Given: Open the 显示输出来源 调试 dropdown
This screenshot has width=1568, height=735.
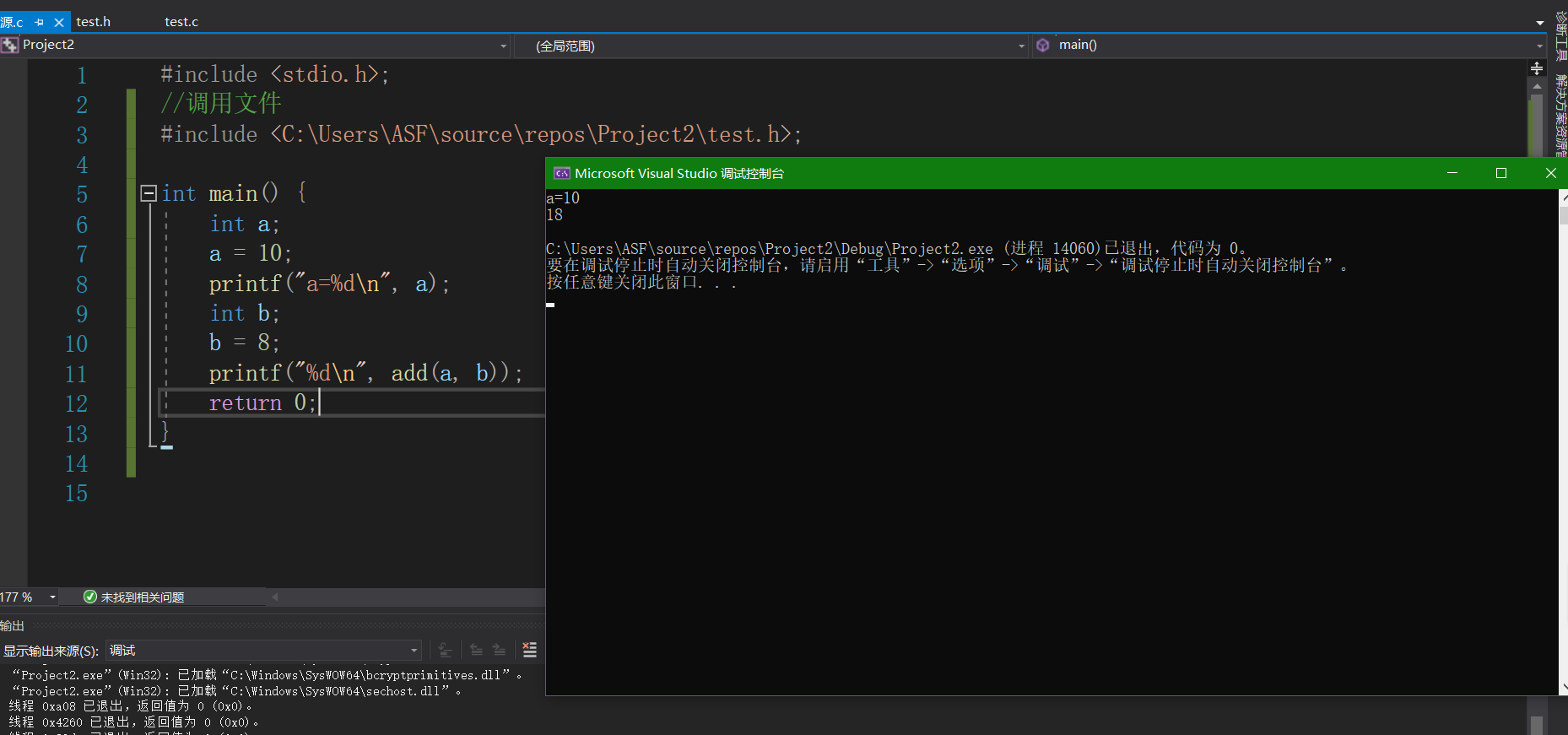Looking at the screenshot, I should coord(263,650).
